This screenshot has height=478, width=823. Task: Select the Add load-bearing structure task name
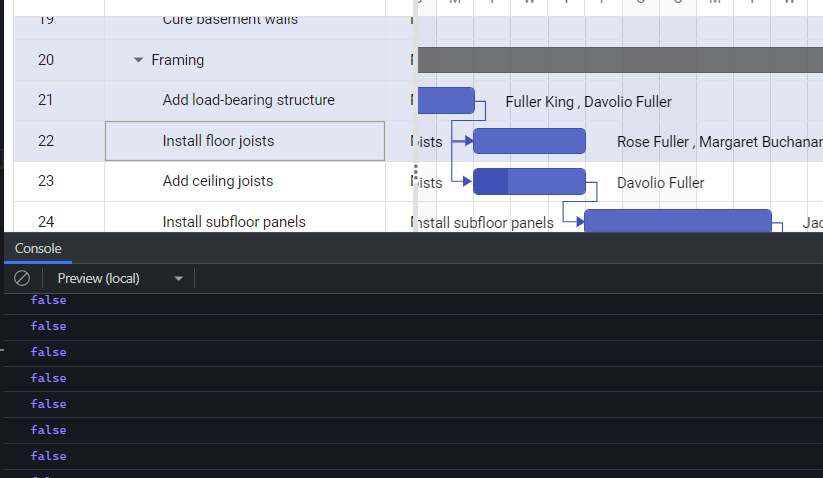click(x=248, y=100)
